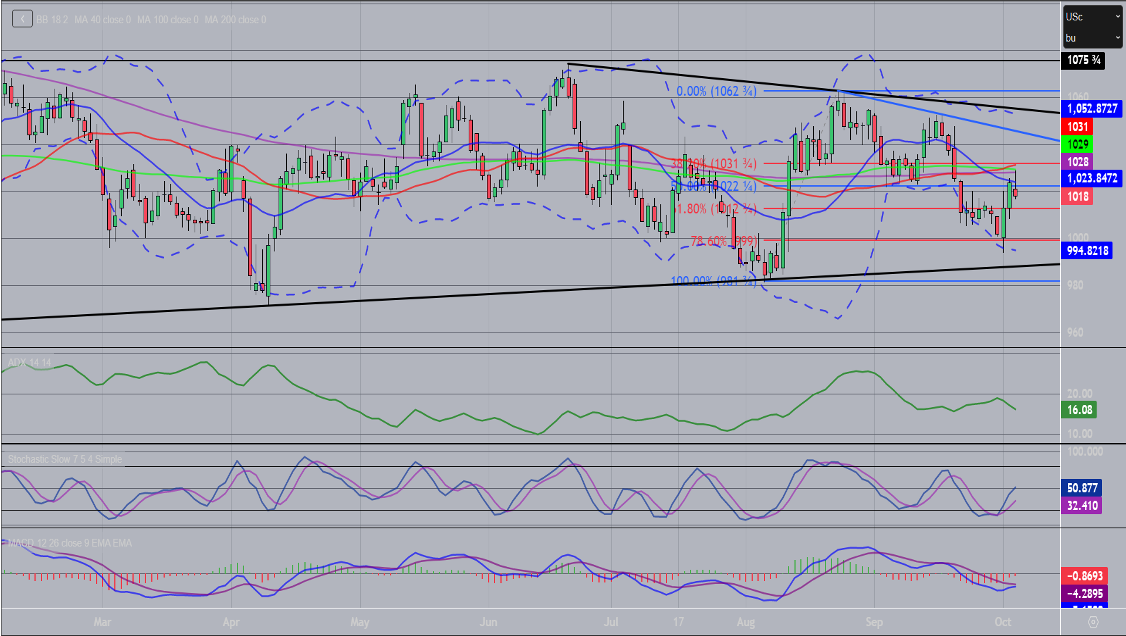Click the red 1031 price label
The image size is (1126, 636).
tap(1077, 127)
